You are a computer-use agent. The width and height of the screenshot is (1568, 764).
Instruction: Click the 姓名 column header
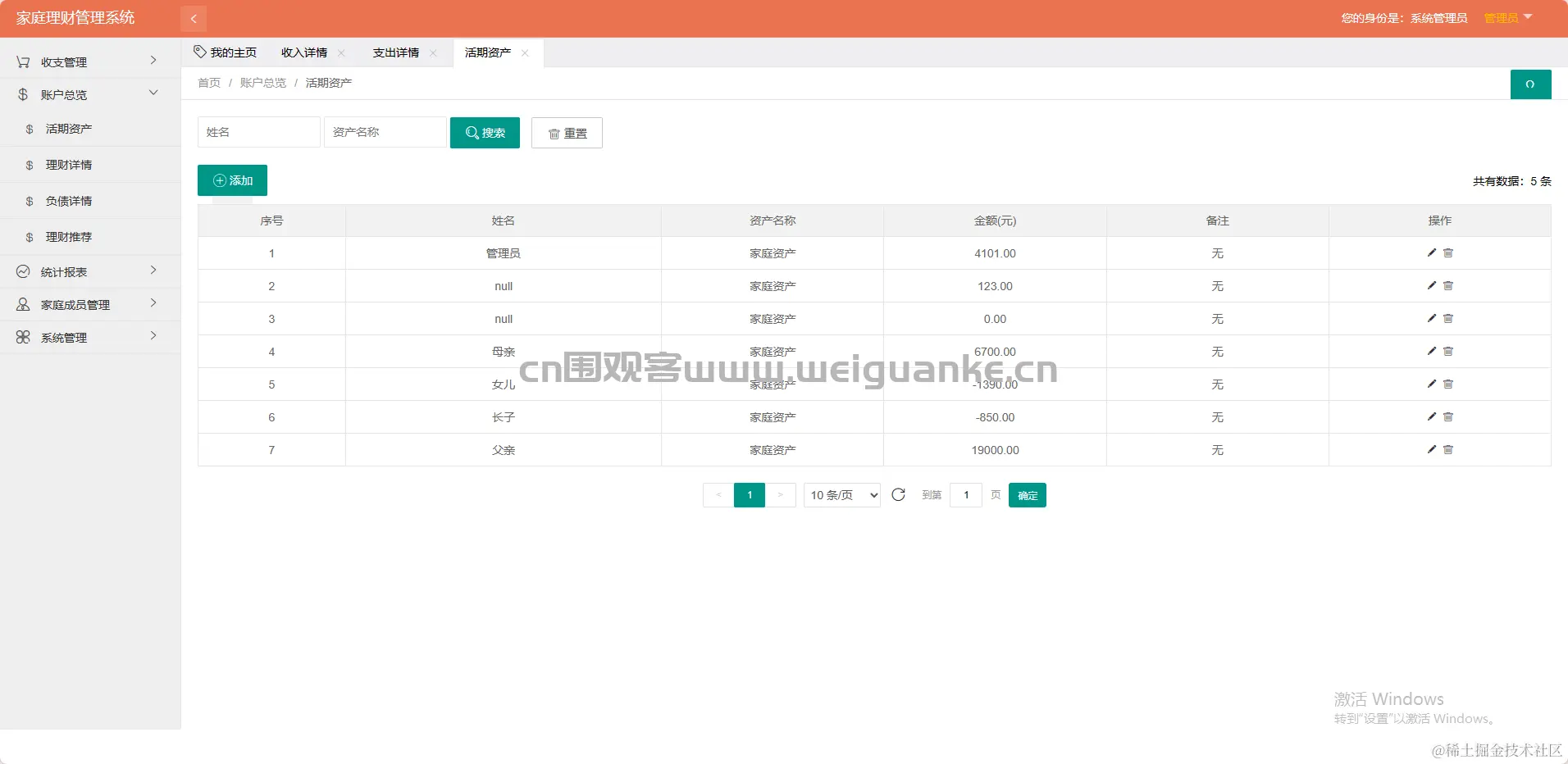point(504,221)
